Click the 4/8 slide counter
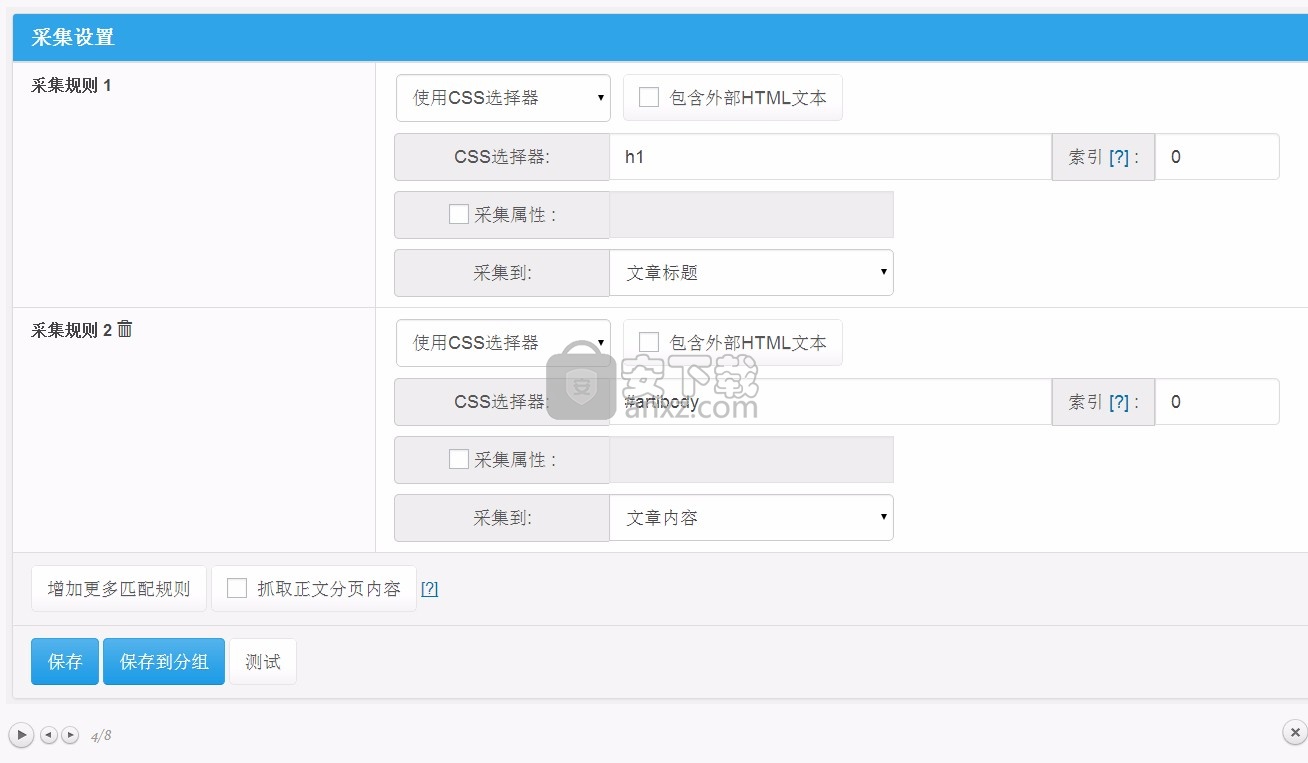1308x763 pixels. [101, 736]
